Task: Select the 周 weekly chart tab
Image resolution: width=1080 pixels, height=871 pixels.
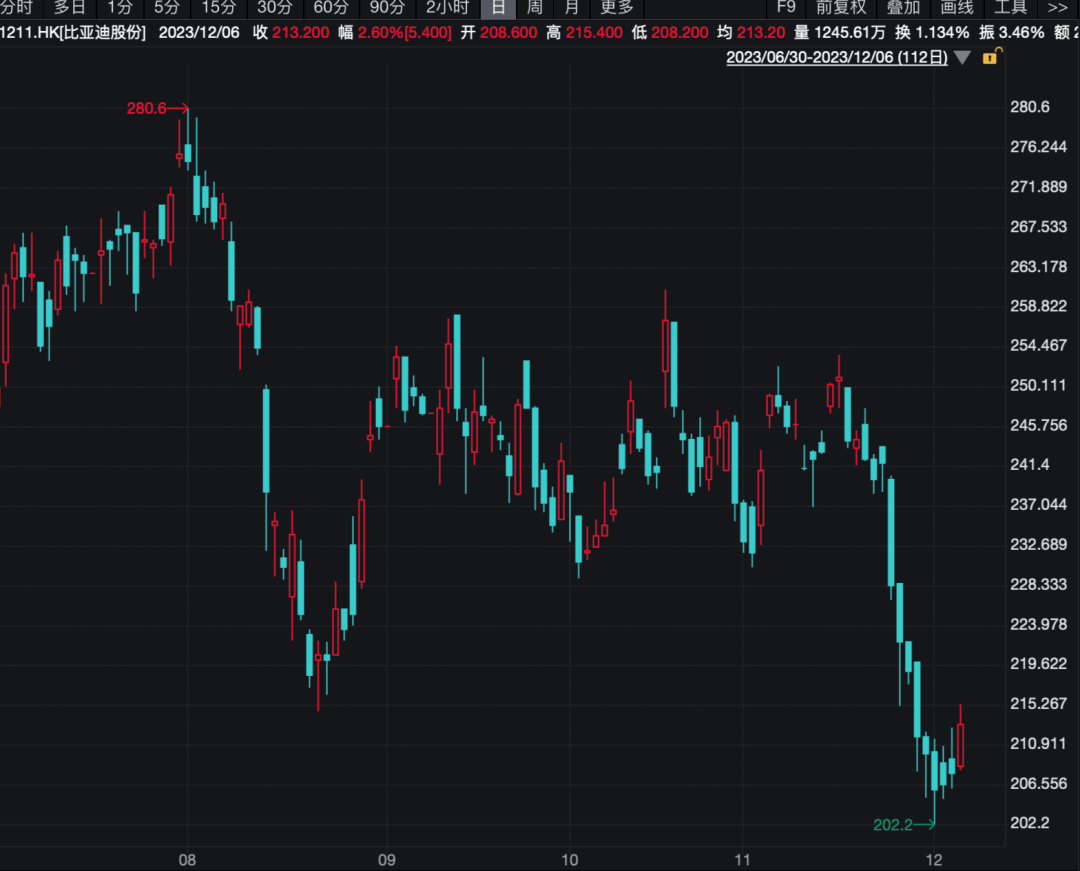Action: click(535, 8)
